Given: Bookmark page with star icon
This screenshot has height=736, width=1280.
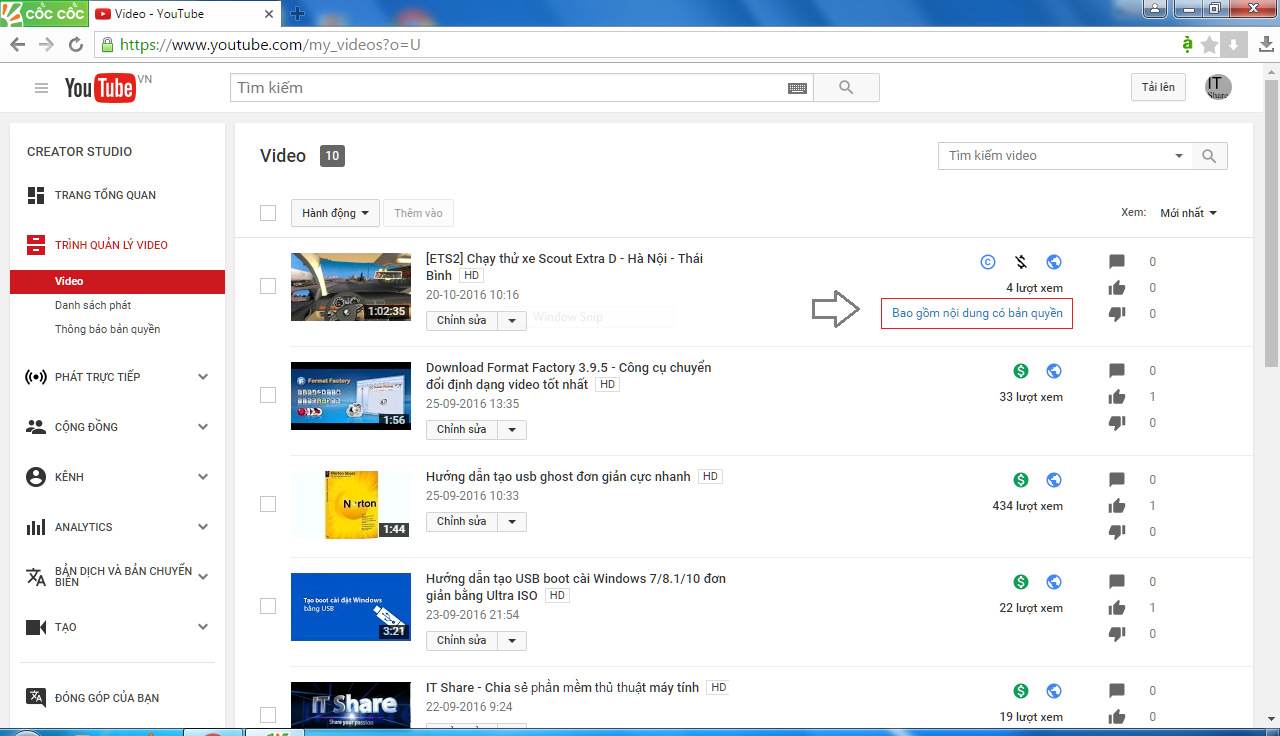Looking at the screenshot, I should (1209, 45).
